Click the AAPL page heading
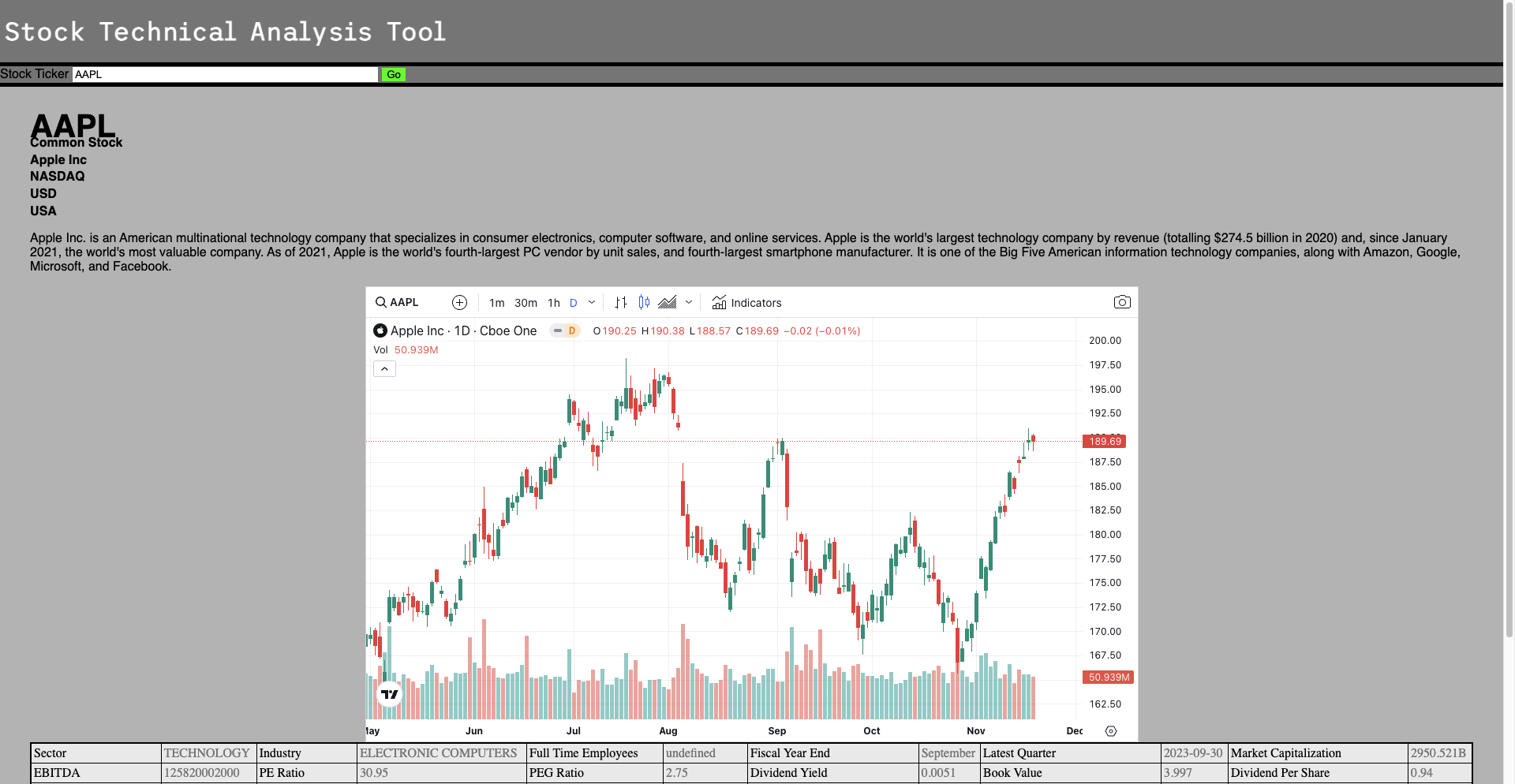The image size is (1515, 784). (x=73, y=125)
